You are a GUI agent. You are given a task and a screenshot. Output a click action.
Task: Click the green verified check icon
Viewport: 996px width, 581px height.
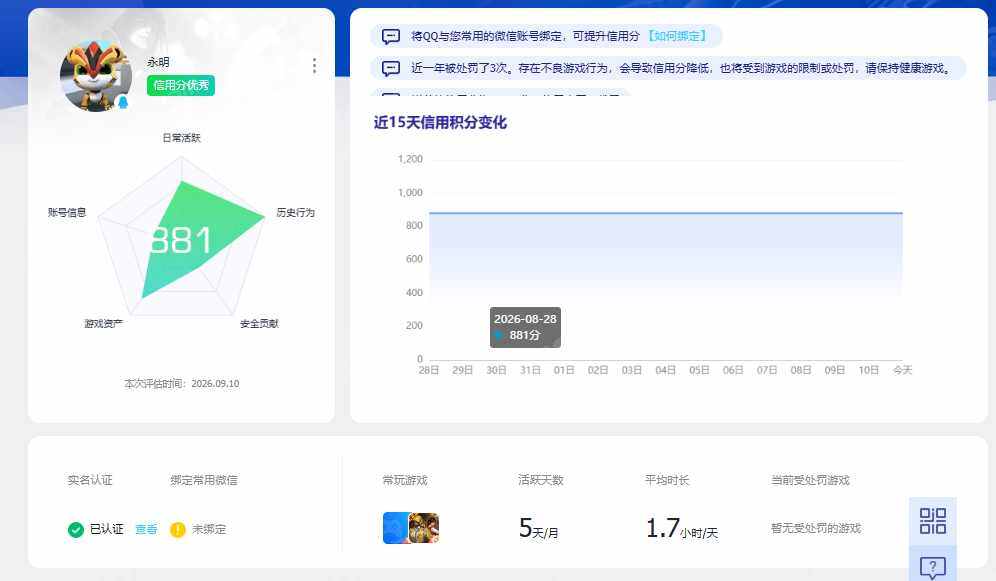(x=76, y=529)
